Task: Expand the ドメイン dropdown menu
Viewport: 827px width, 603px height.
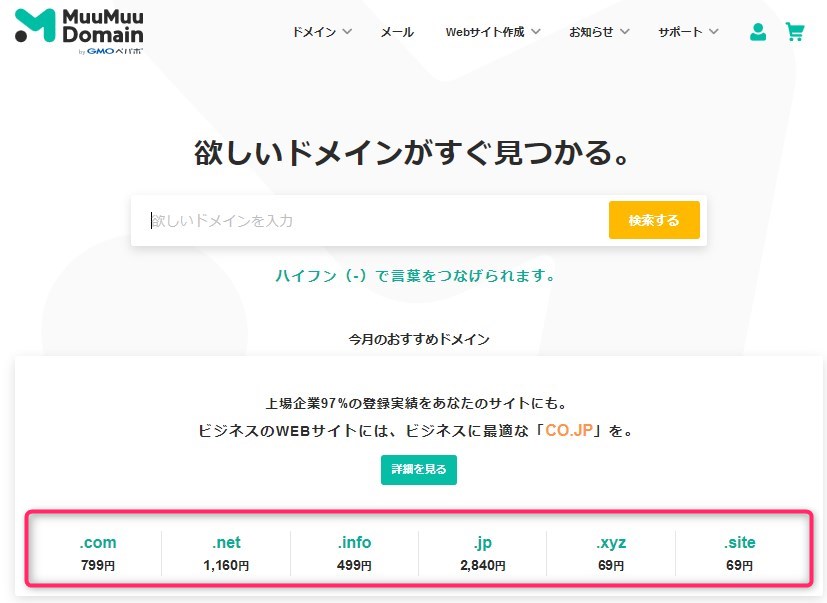Action: click(320, 31)
